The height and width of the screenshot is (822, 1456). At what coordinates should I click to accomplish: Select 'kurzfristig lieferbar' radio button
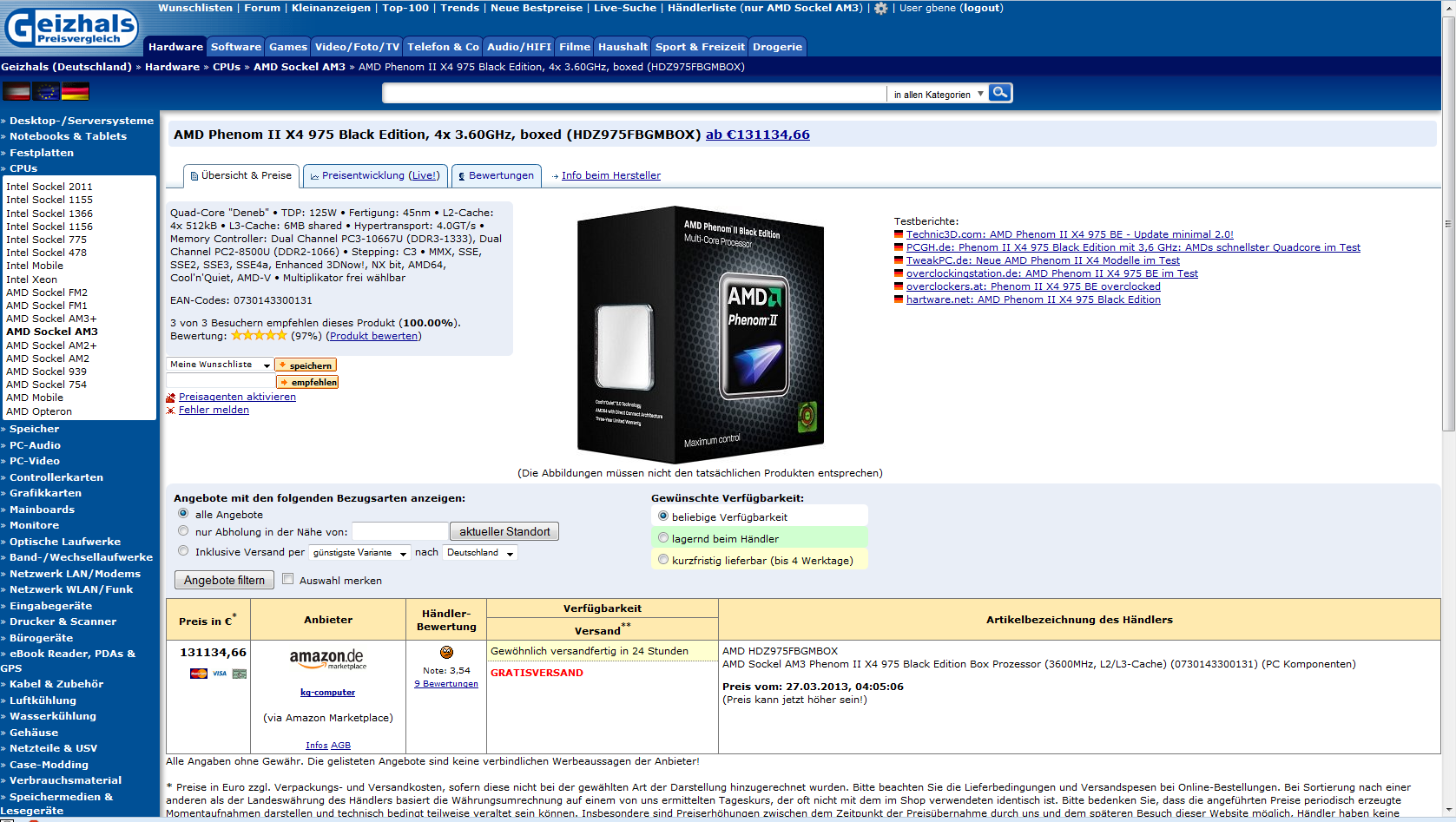coord(663,560)
